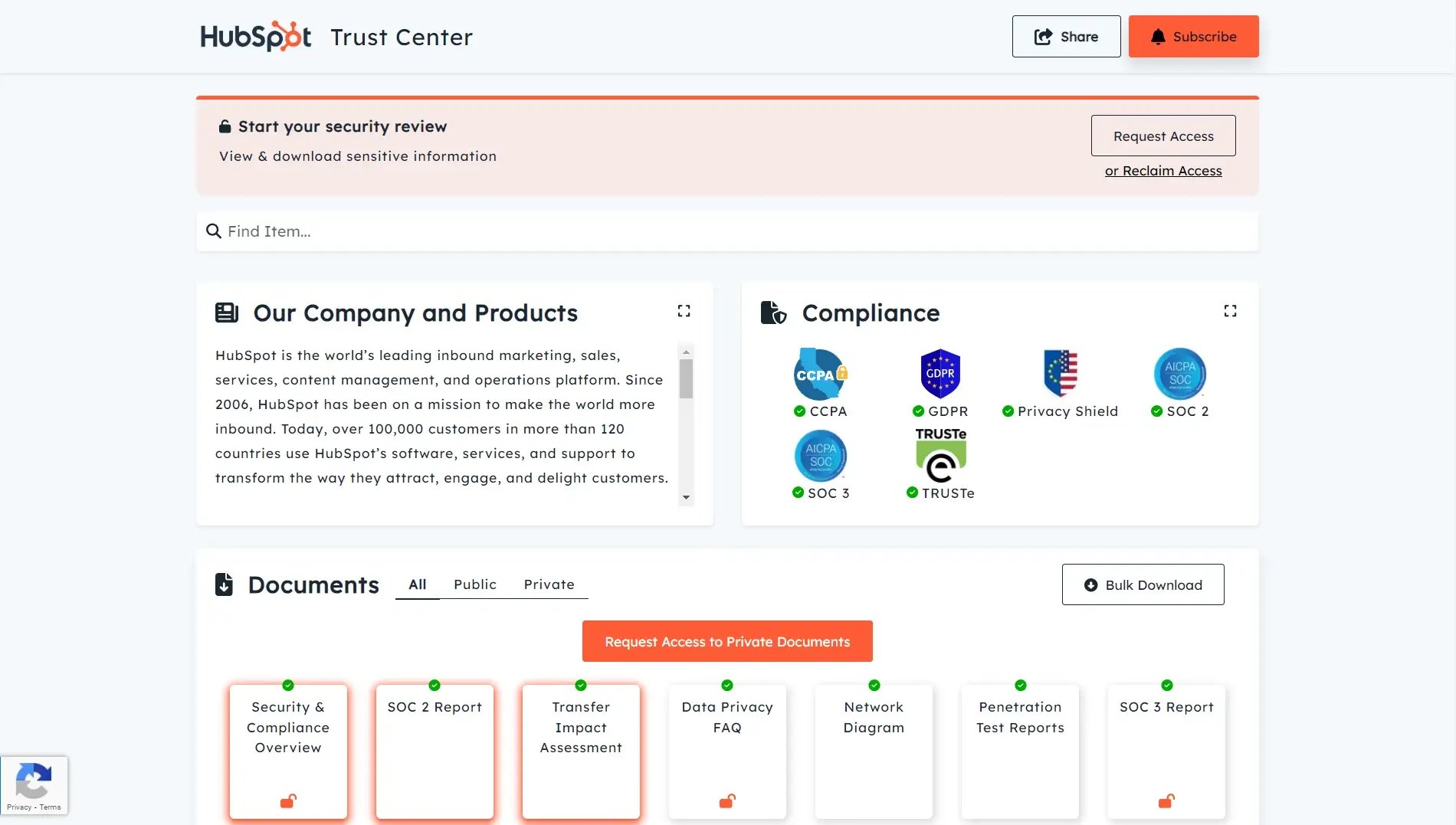Subscribe to Trust Center updates

(x=1193, y=36)
